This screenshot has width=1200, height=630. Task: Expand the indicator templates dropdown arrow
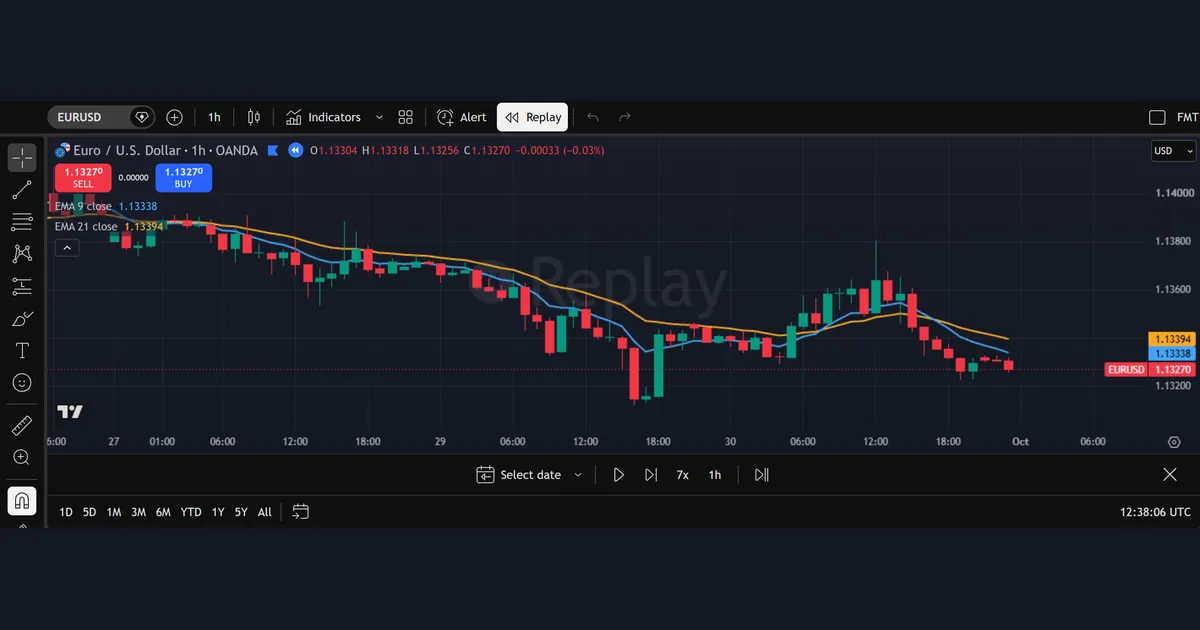point(379,117)
